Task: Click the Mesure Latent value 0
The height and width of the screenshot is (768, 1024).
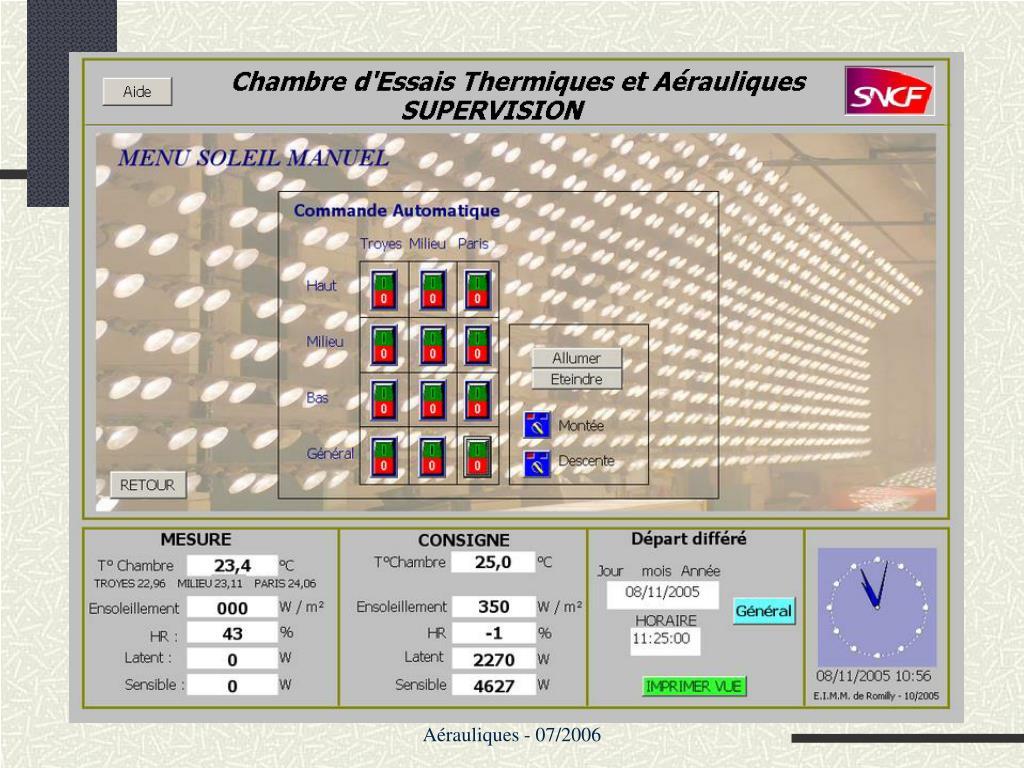Action: tap(232, 660)
